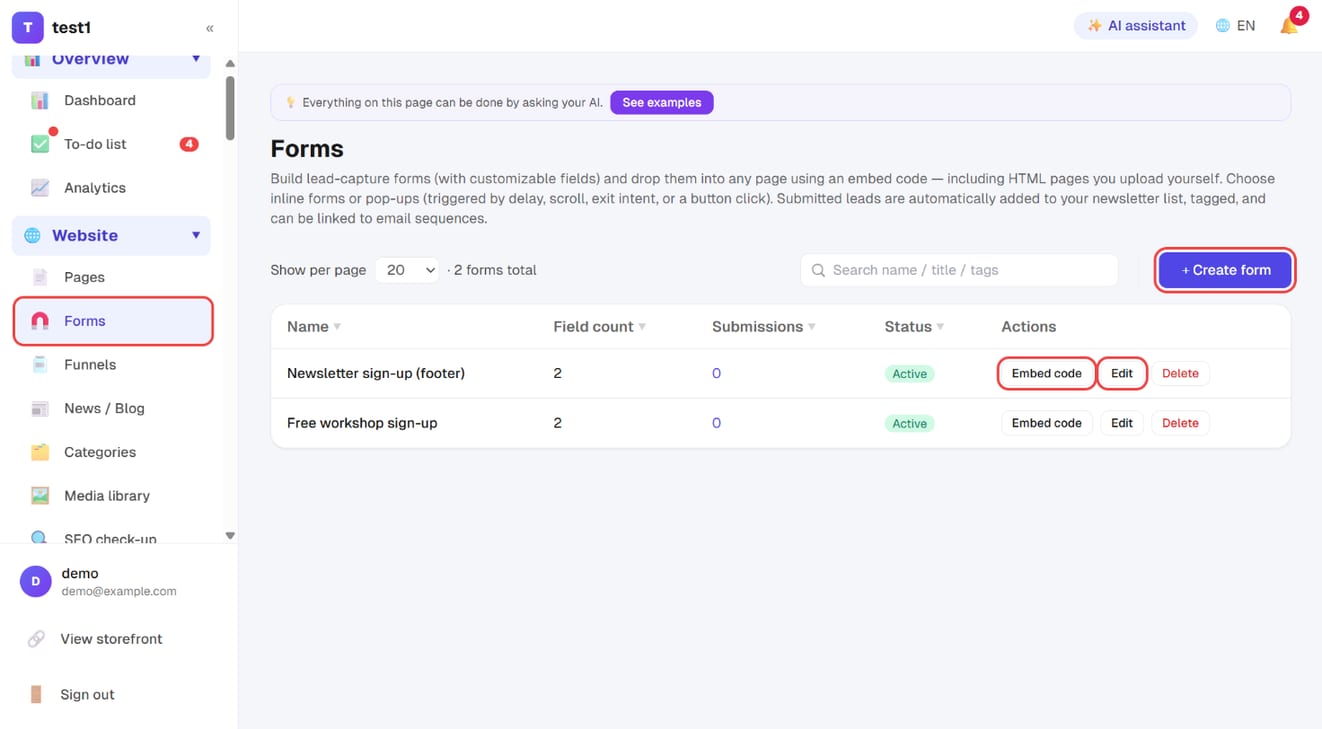1322x729 pixels.
Task: Click the Categories folder icon
Action: 40,452
